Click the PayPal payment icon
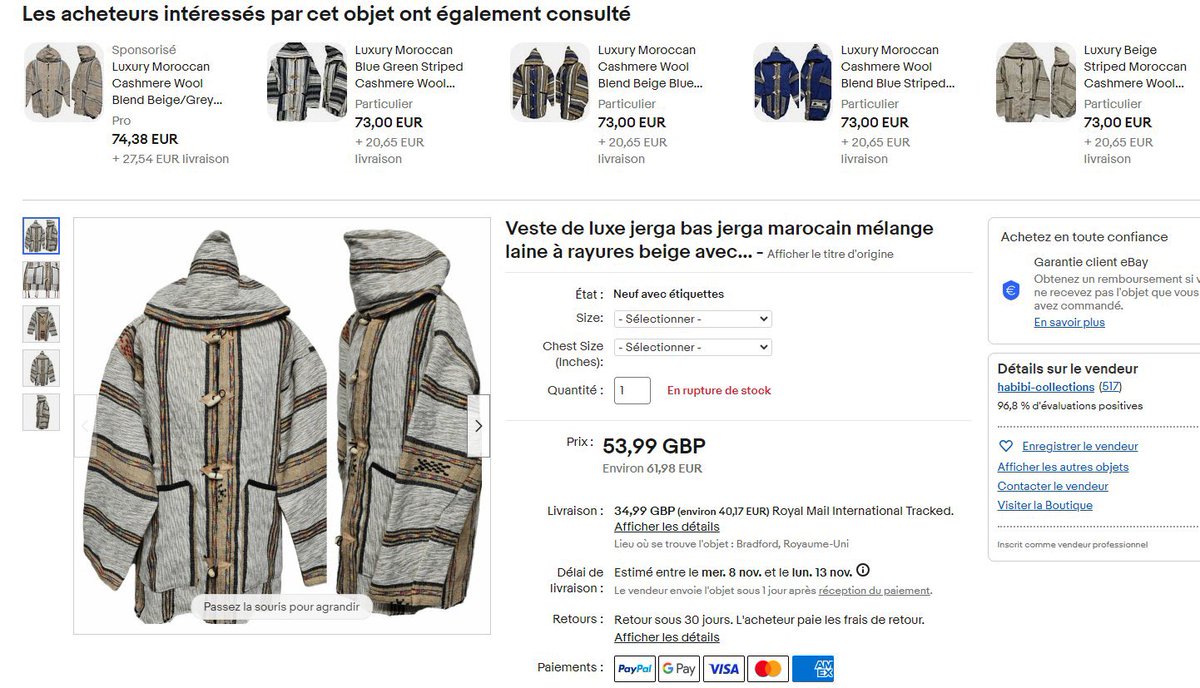 [x=635, y=668]
